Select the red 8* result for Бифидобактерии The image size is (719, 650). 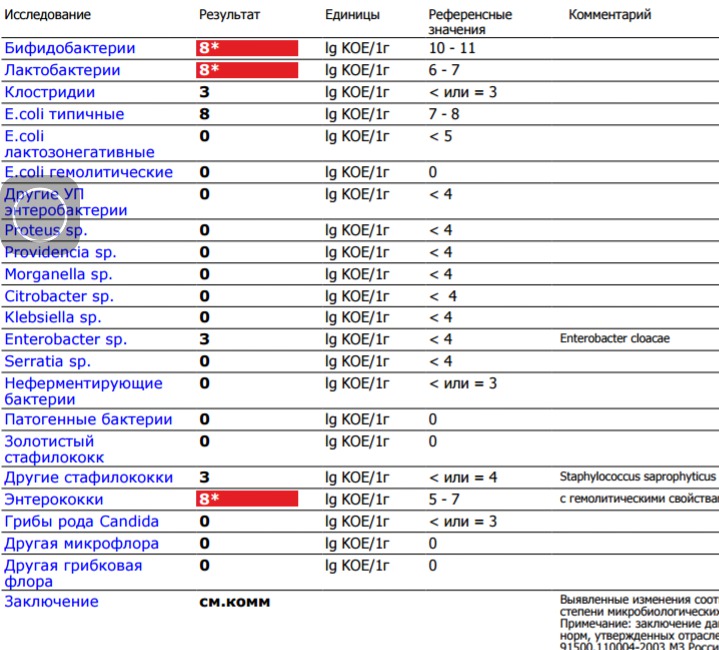click(247, 48)
